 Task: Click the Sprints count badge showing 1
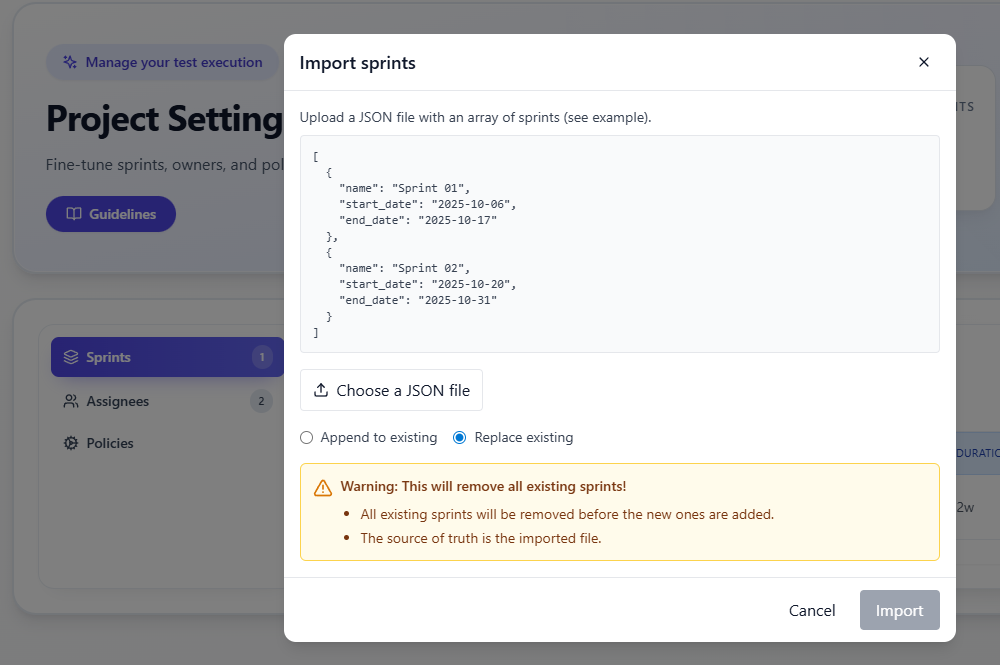[262, 357]
